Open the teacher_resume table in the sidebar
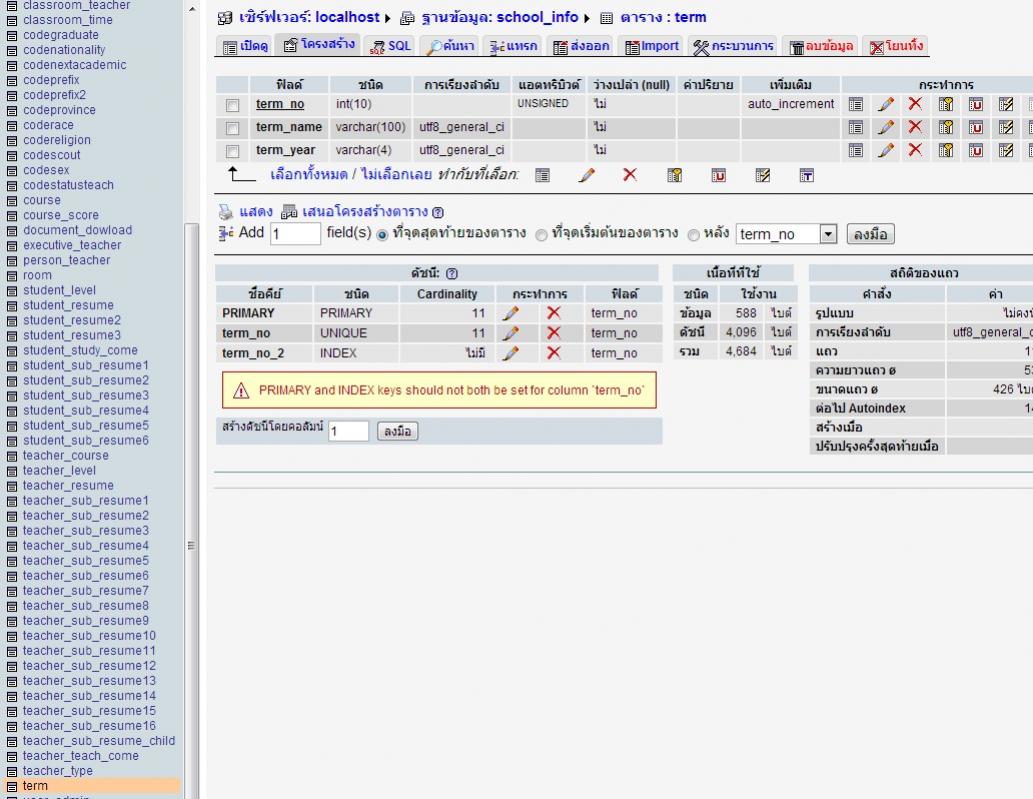This screenshot has height=799, width=1033. (x=68, y=485)
